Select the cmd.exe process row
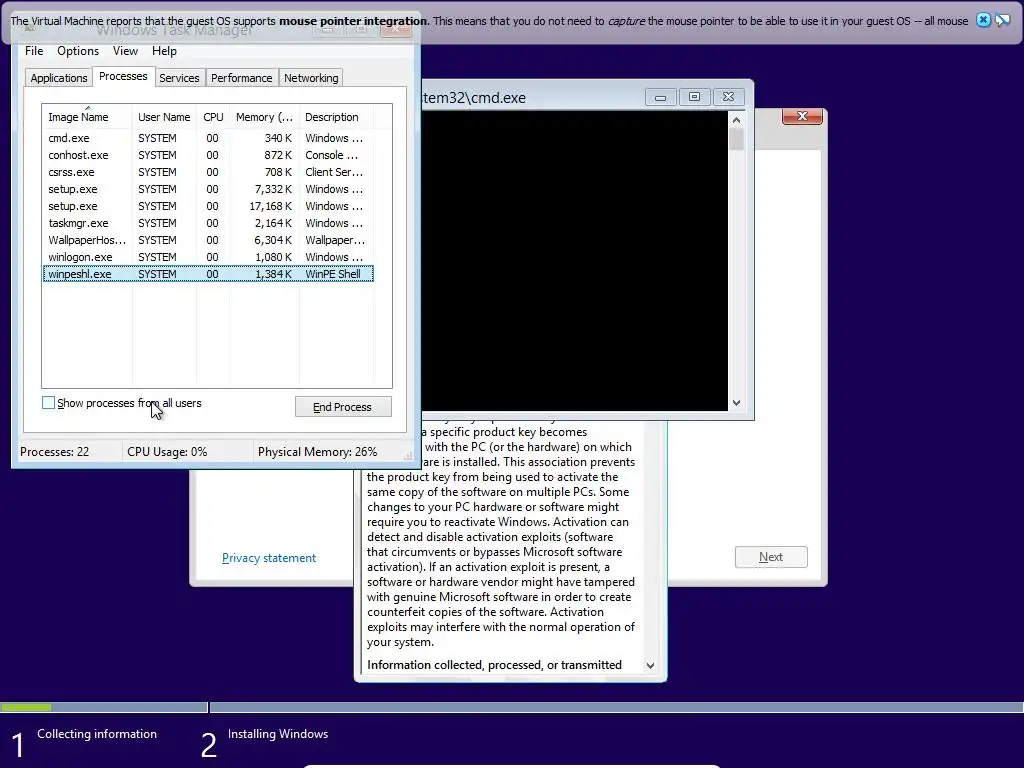 tap(208, 138)
